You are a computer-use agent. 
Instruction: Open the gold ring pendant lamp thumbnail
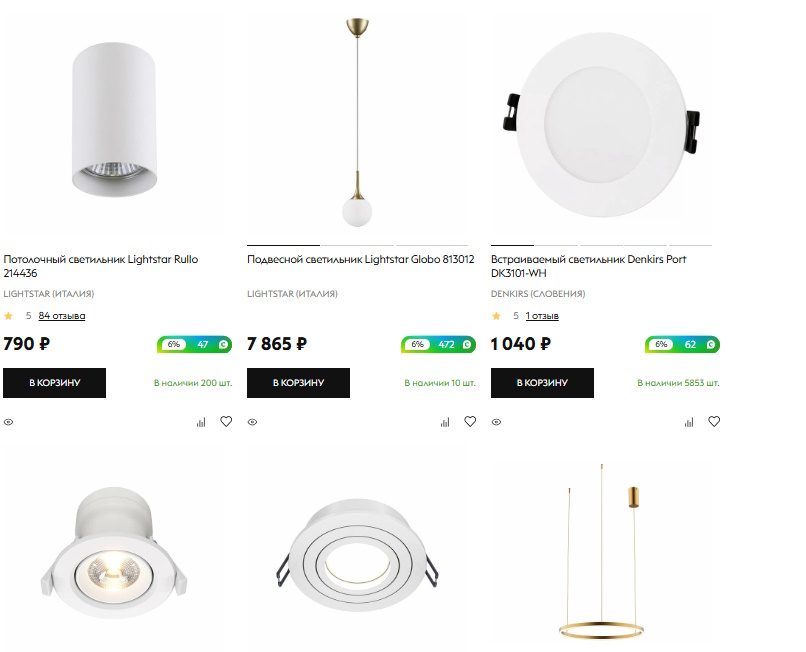tap(602, 551)
